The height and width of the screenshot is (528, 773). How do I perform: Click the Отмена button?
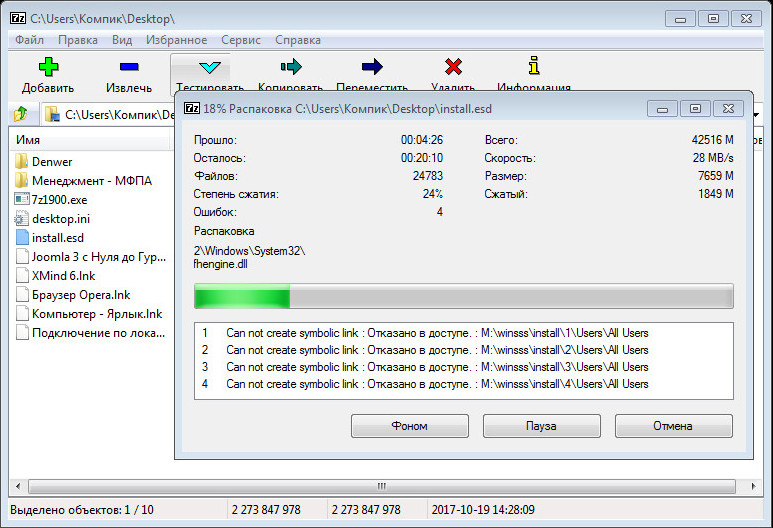pyautogui.click(x=673, y=425)
